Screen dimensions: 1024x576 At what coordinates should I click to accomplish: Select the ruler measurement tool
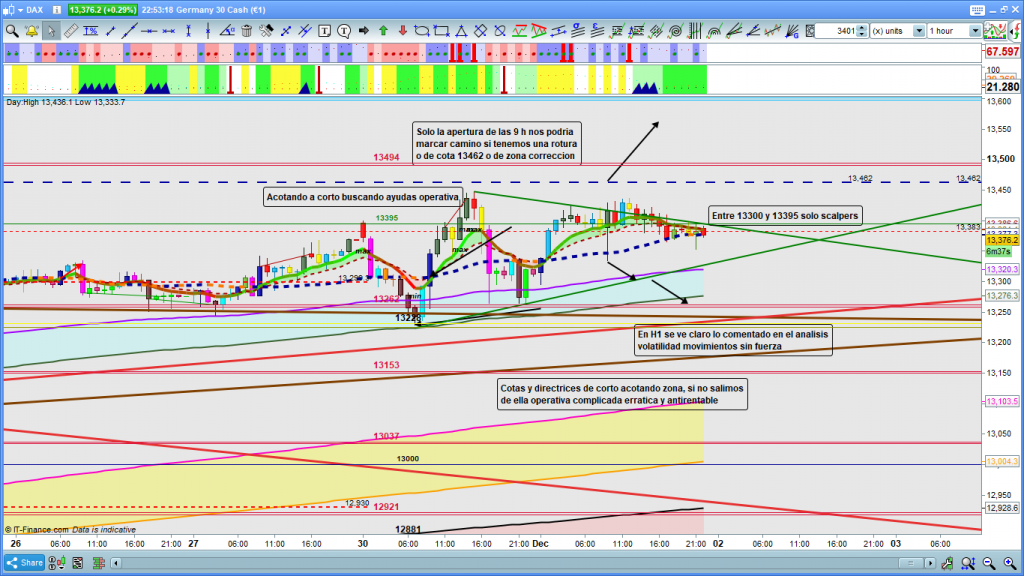(x=70, y=30)
